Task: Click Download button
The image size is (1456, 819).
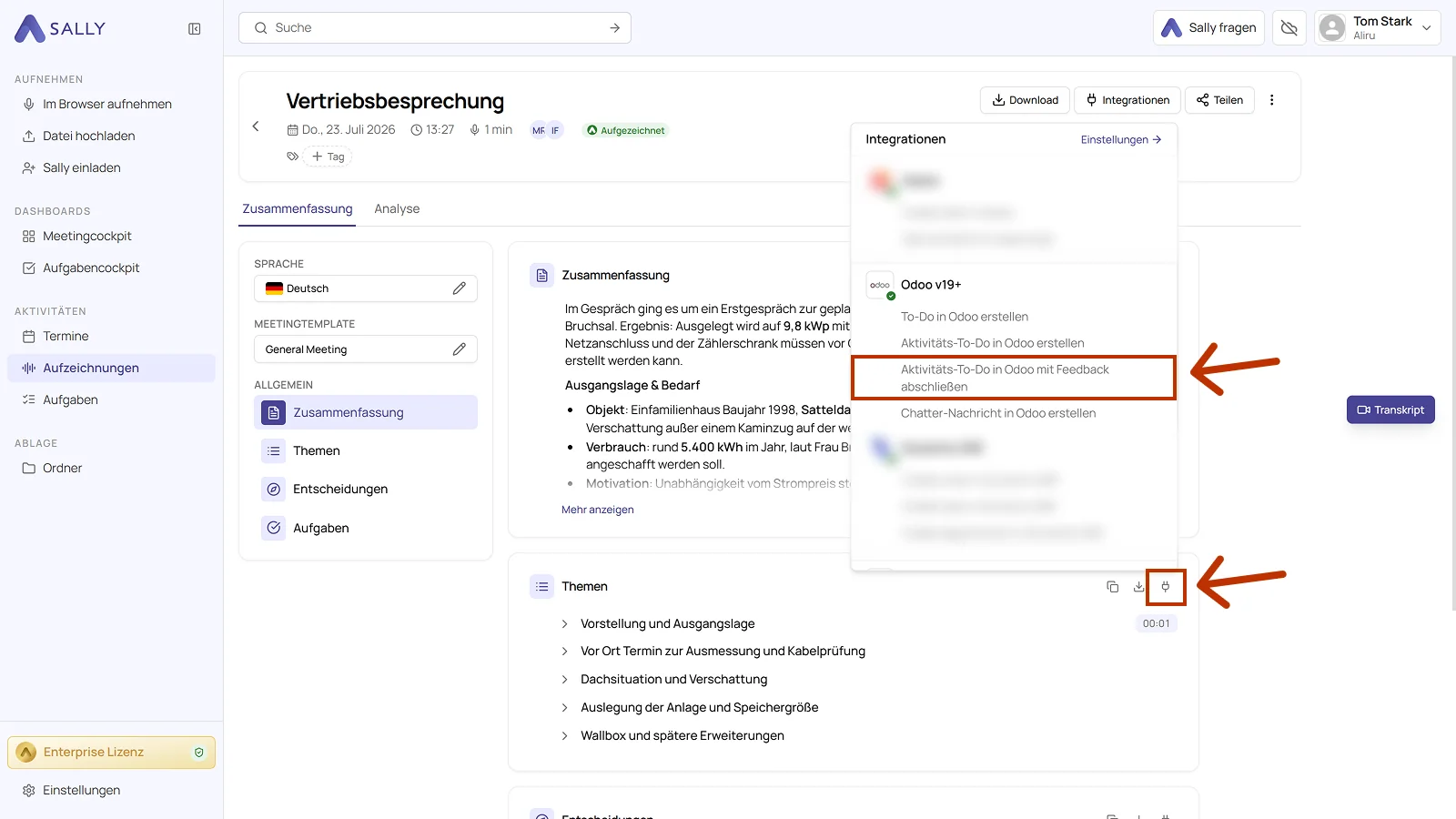Action: coord(1025,100)
